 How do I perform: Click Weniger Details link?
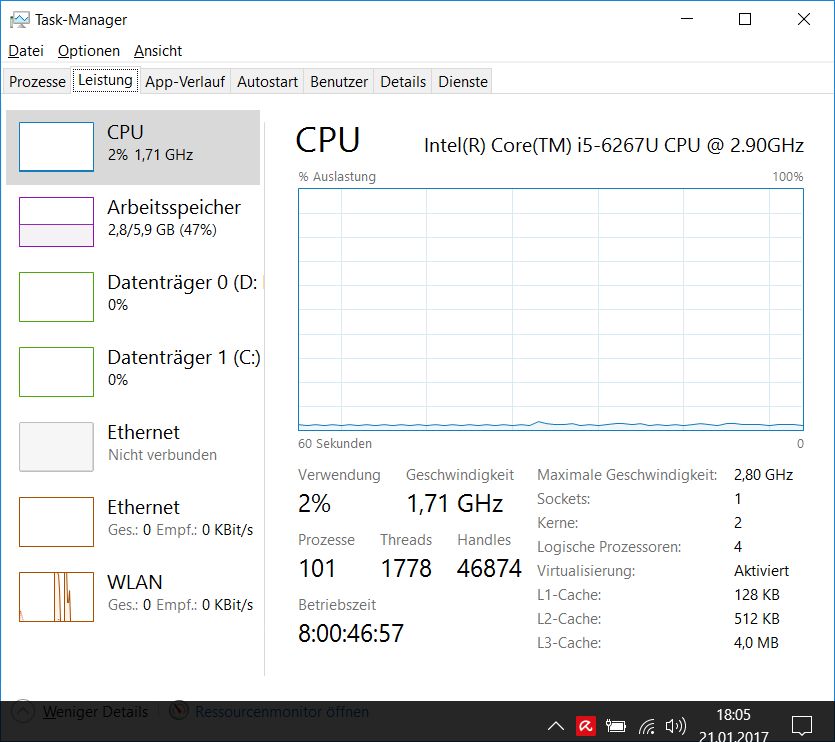point(95,712)
